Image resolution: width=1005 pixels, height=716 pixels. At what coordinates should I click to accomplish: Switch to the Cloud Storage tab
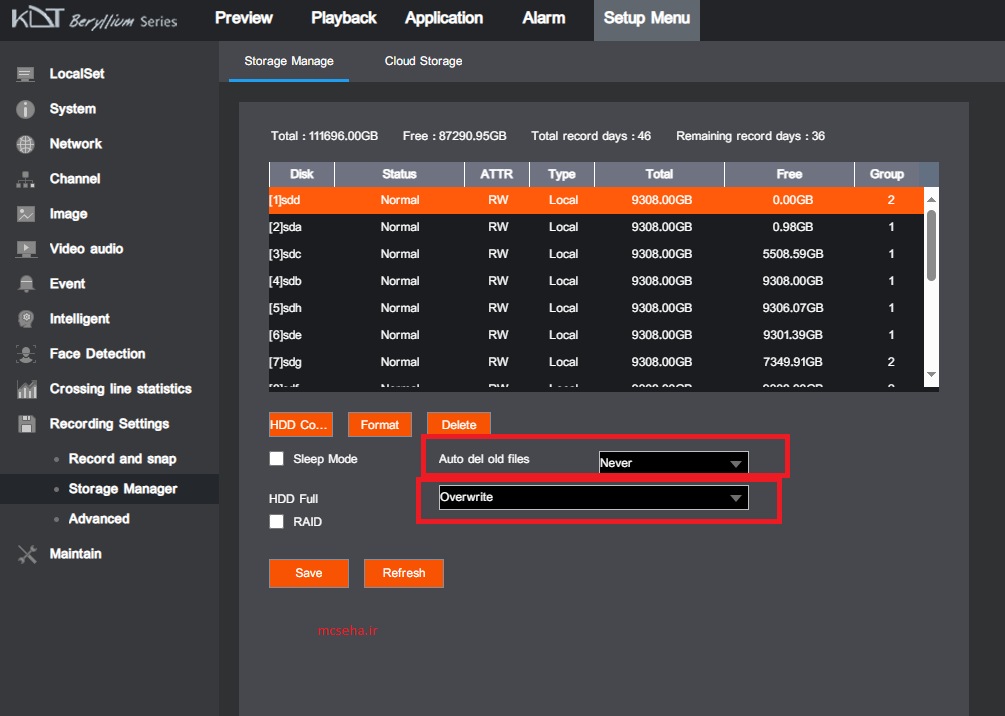pos(423,62)
